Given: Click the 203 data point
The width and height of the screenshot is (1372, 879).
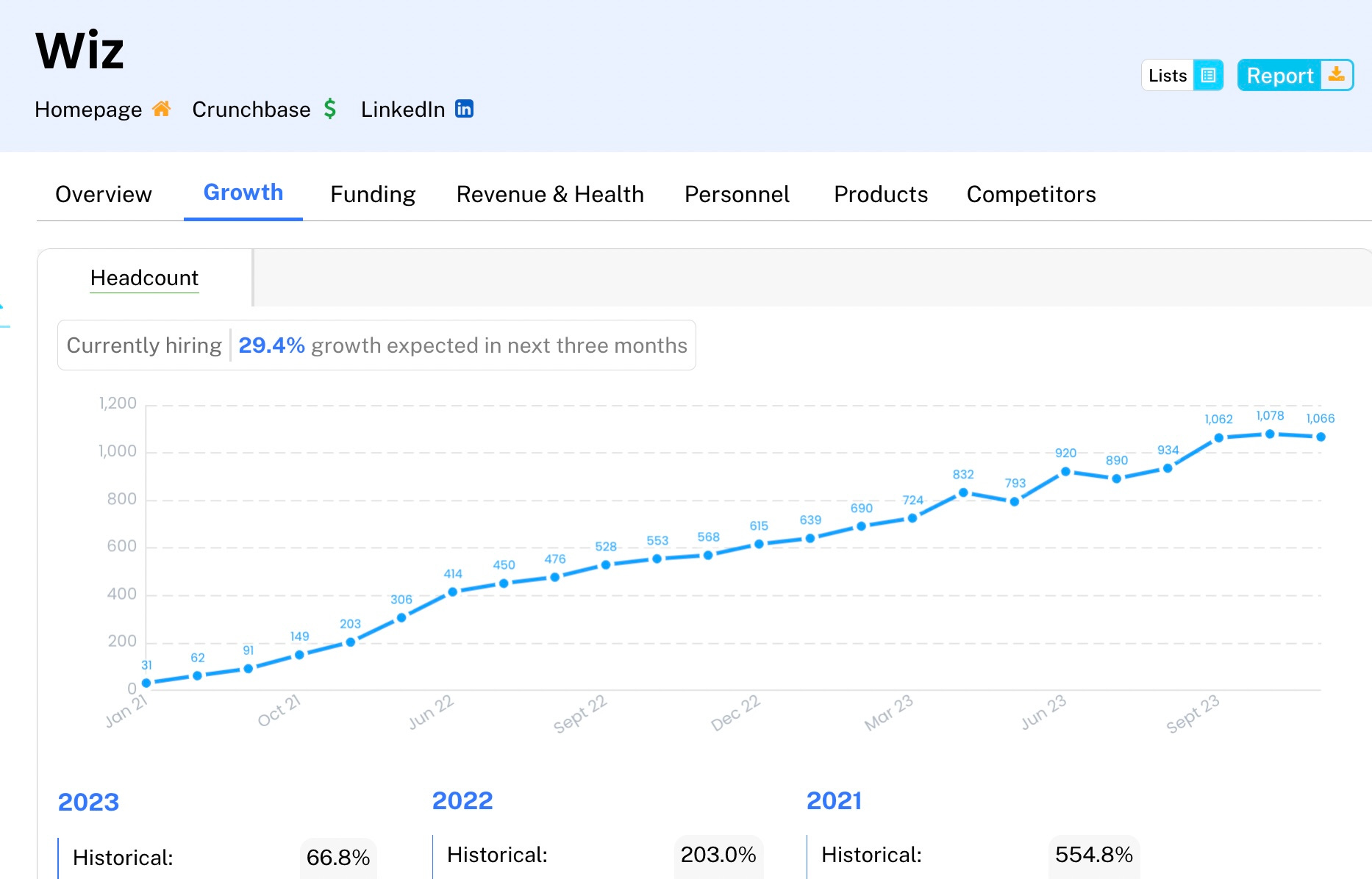Looking at the screenshot, I should pyautogui.click(x=351, y=642).
